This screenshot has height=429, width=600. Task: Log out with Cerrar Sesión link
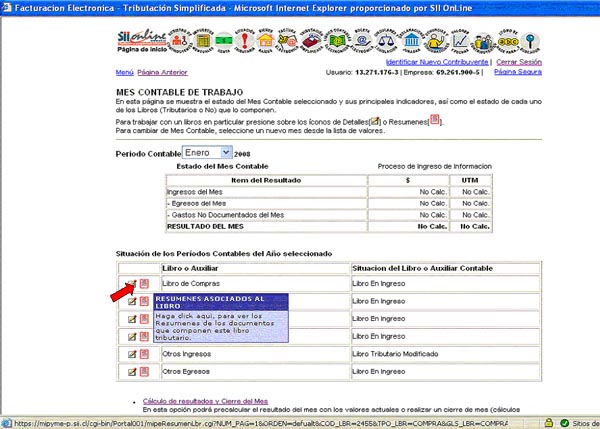pyautogui.click(x=519, y=62)
